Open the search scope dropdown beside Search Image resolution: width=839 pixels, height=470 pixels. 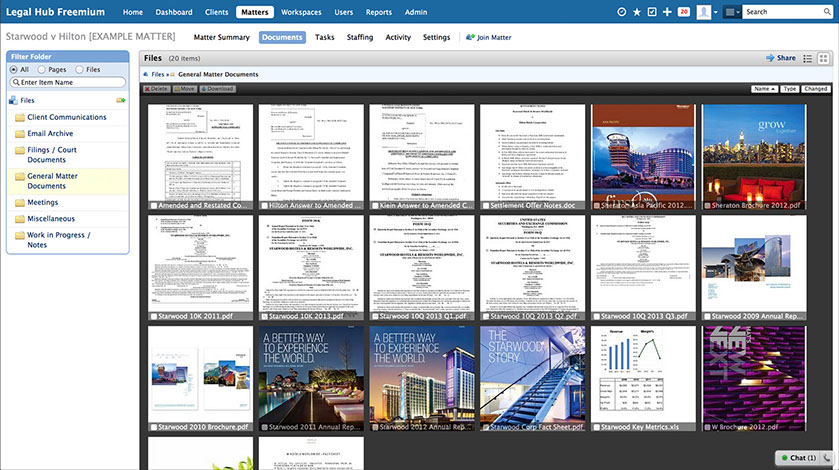(x=733, y=12)
